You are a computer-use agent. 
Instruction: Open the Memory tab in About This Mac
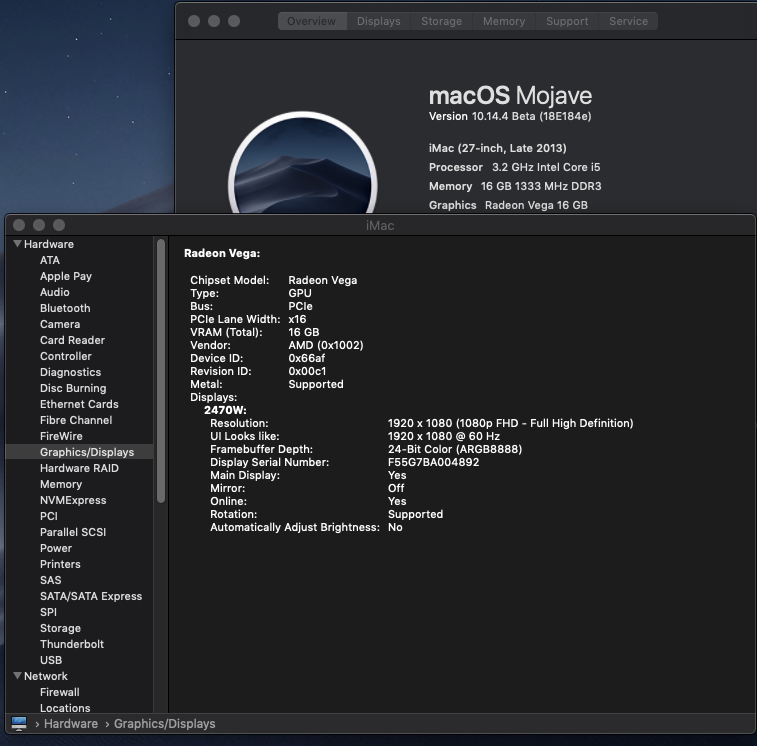click(503, 21)
